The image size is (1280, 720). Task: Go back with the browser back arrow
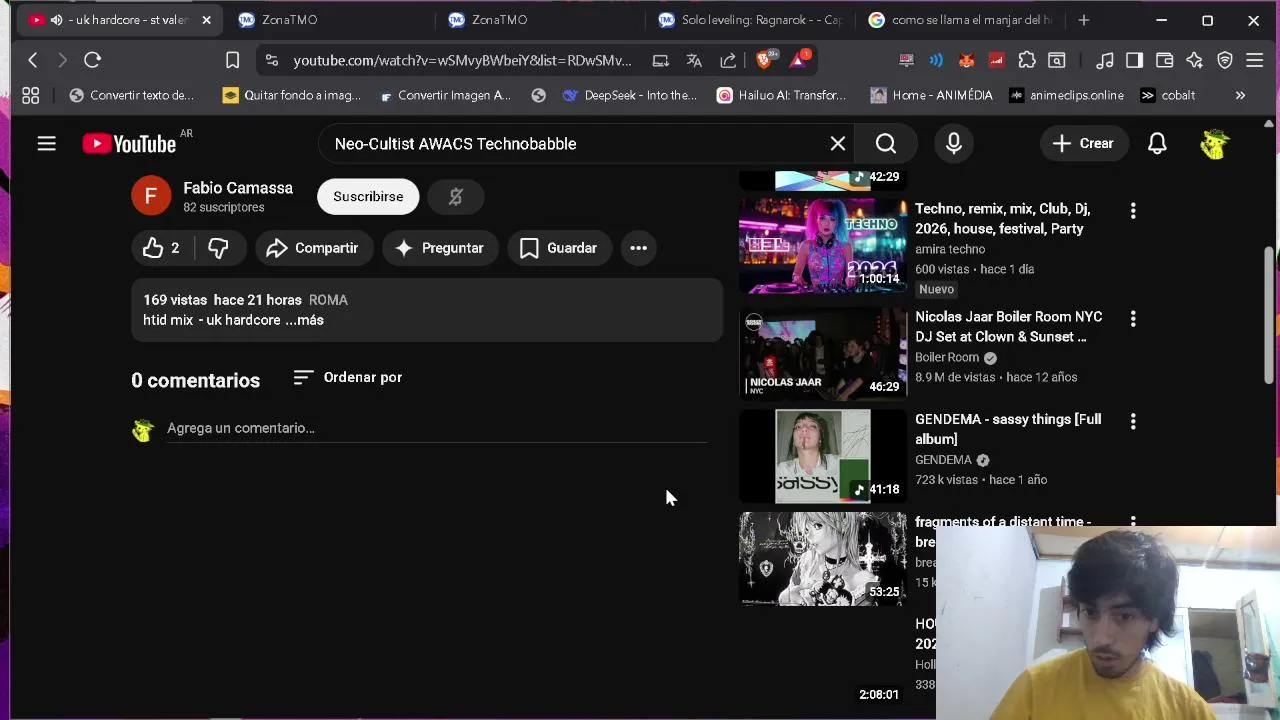coord(33,60)
